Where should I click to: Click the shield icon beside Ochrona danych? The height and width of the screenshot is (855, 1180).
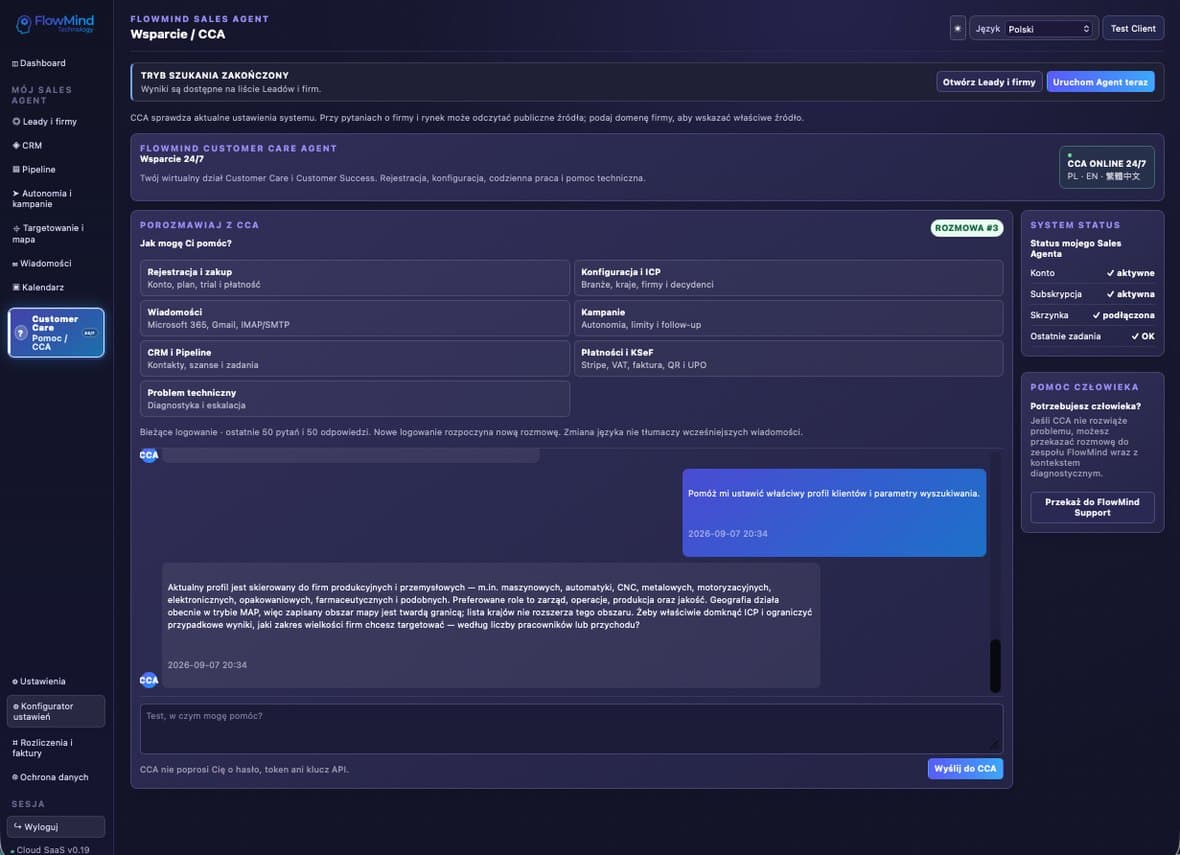(15, 777)
